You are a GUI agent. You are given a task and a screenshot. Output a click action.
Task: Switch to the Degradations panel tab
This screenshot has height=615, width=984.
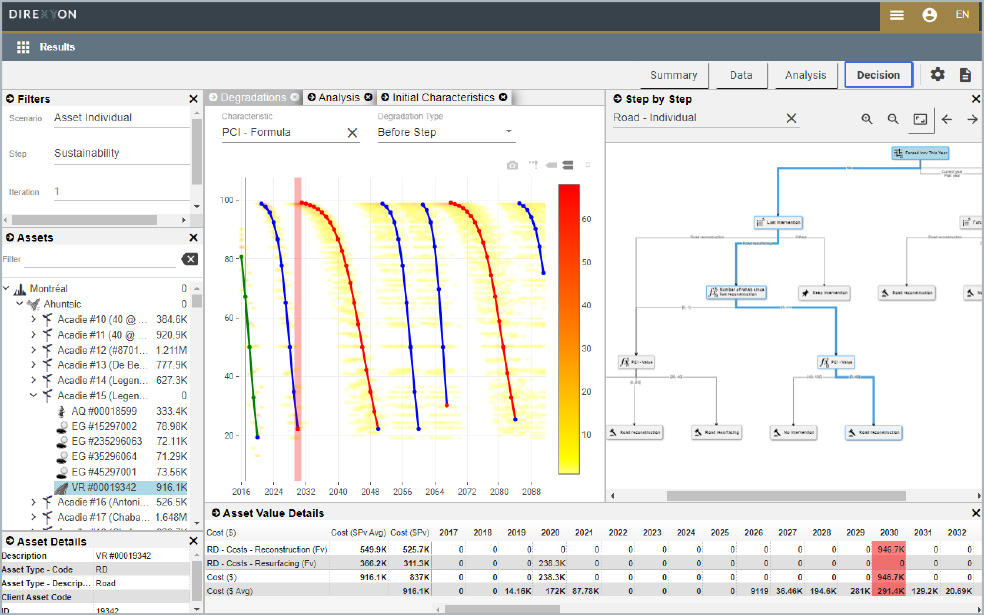pyautogui.click(x=253, y=97)
